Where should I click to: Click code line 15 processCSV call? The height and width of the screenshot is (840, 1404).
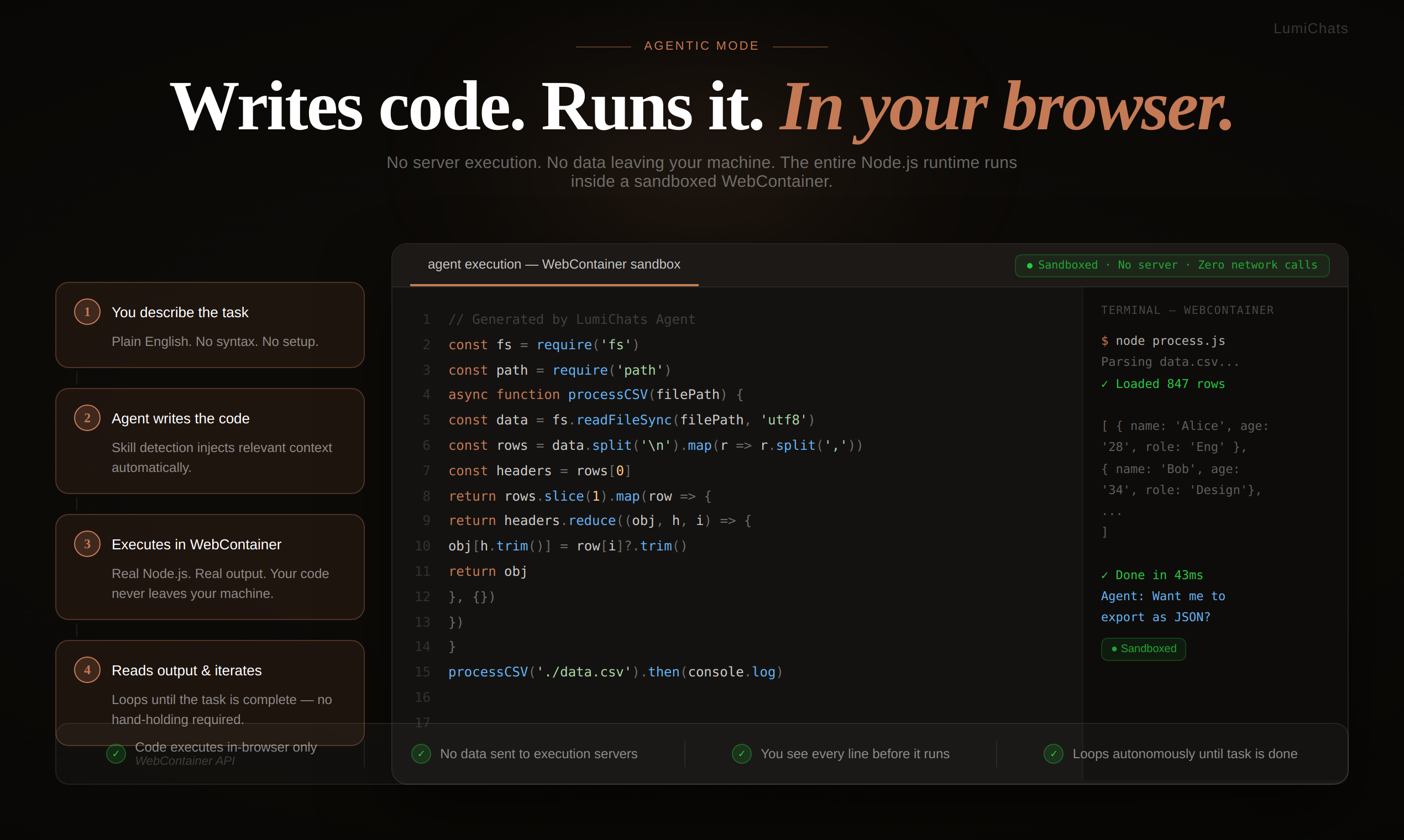(x=615, y=672)
